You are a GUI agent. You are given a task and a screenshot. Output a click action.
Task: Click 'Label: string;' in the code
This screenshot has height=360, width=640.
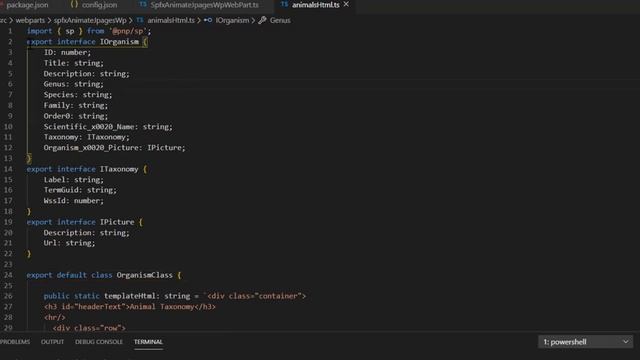pos(74,180)
